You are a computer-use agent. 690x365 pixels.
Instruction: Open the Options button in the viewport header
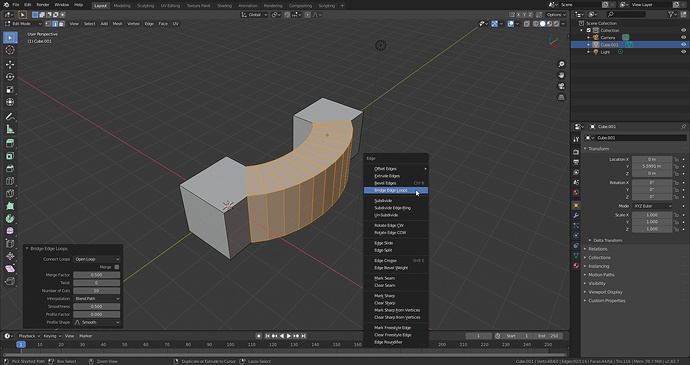pos(556,15)
